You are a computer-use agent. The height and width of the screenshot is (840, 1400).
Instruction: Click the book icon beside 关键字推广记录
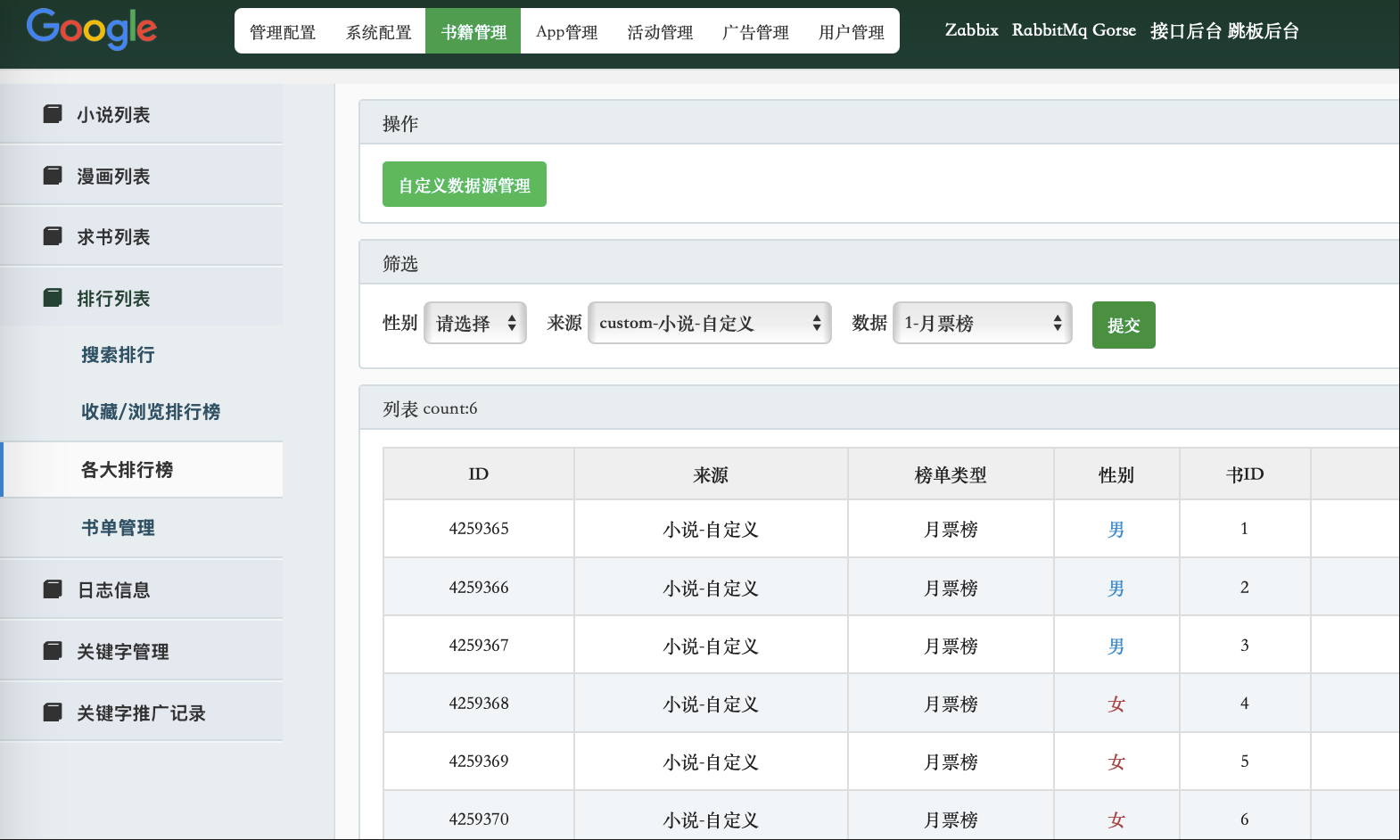53,712
